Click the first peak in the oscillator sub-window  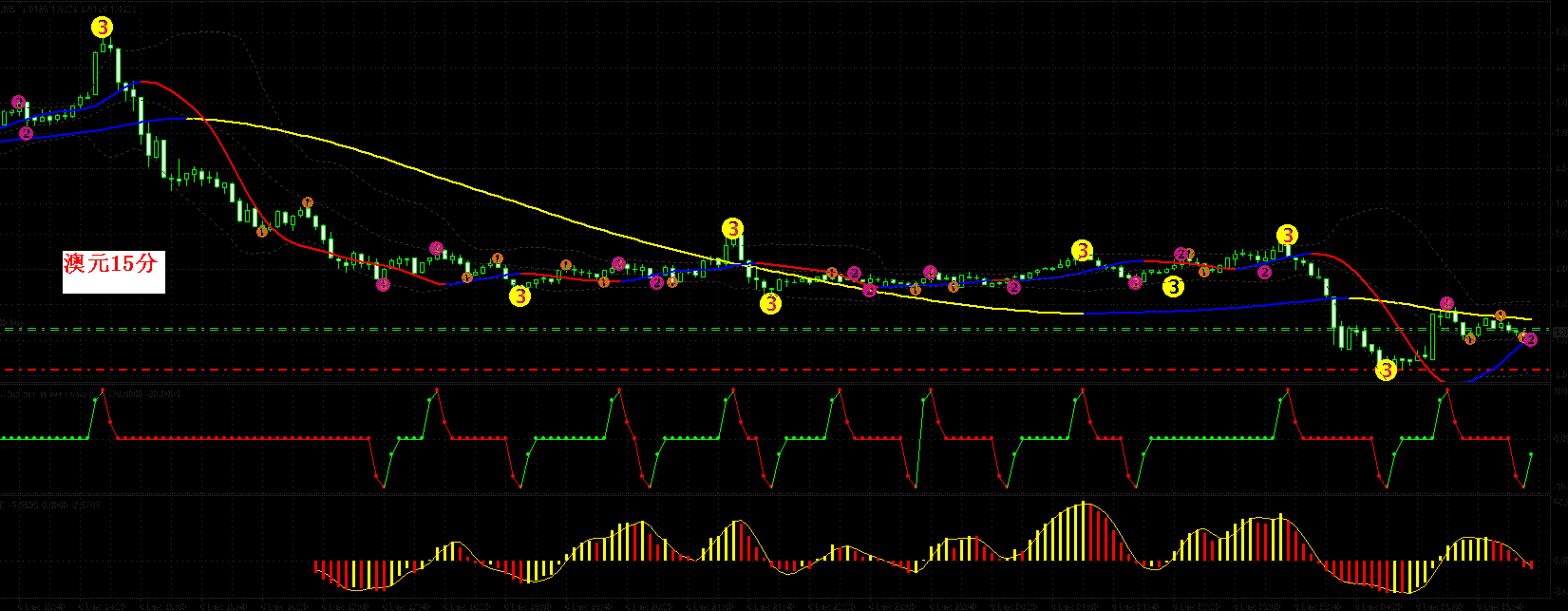tap(104, 391)
